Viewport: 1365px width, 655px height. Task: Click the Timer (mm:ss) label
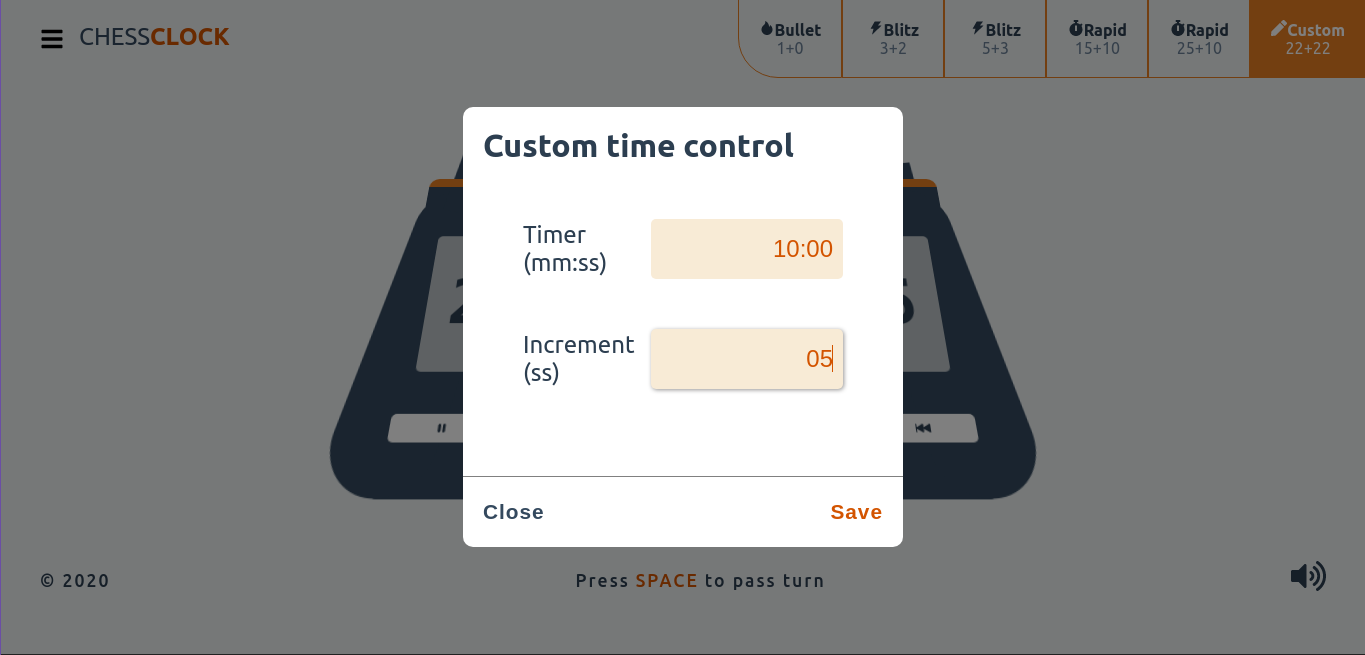coord(565,249)
